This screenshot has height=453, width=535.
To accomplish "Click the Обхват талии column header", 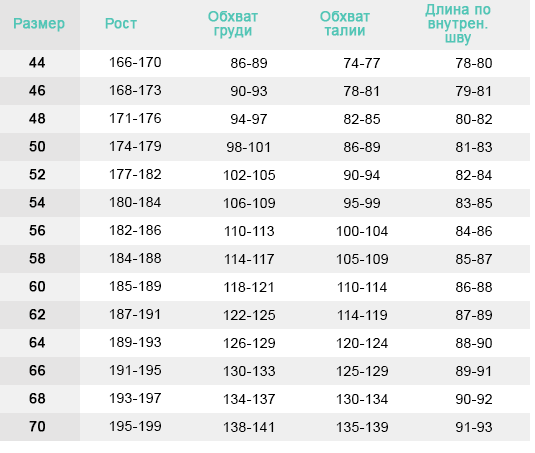I will [x=345, y=24].
